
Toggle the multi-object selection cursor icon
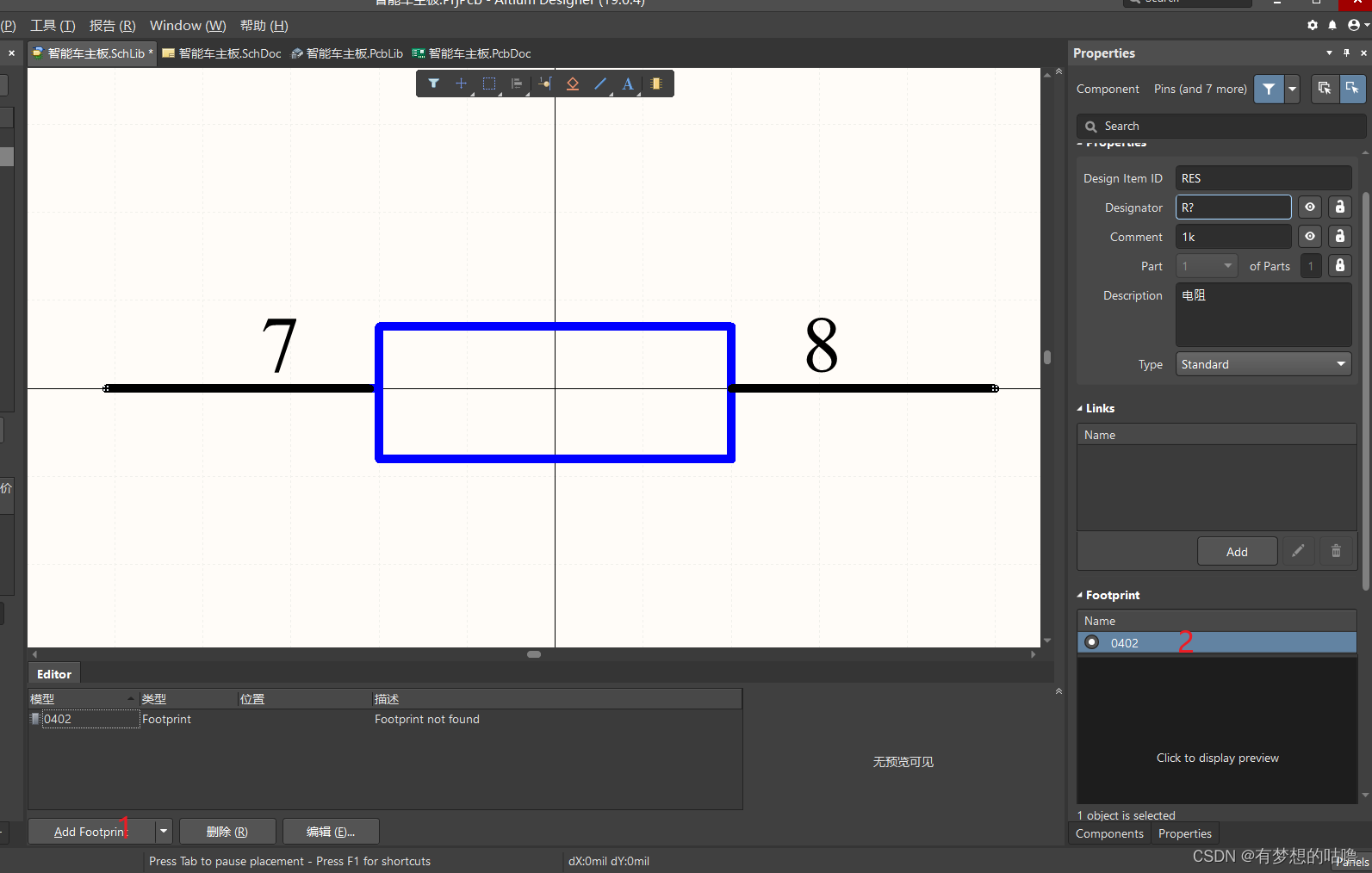(x=1325, y=89)
